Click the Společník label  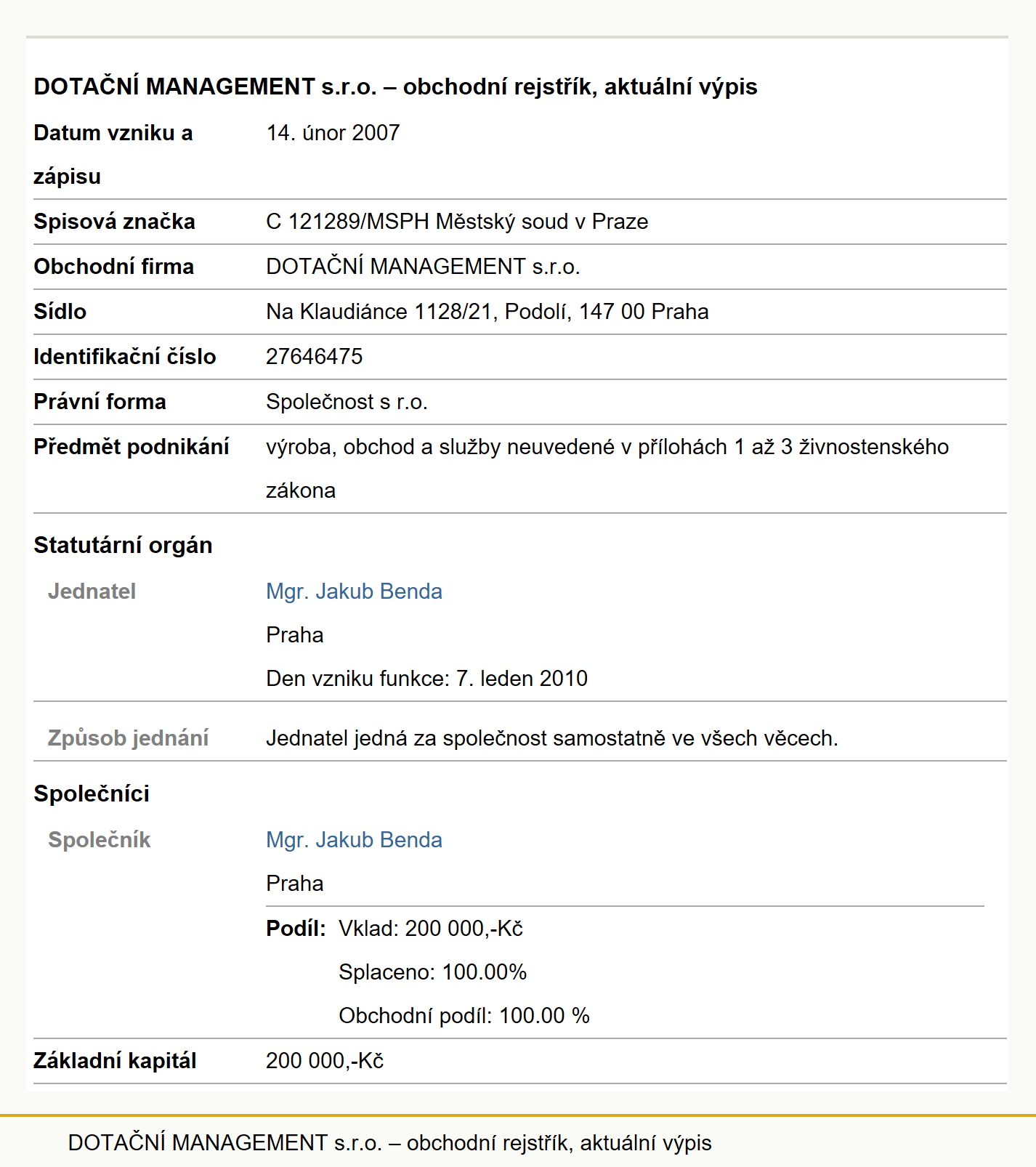[99, 840]
